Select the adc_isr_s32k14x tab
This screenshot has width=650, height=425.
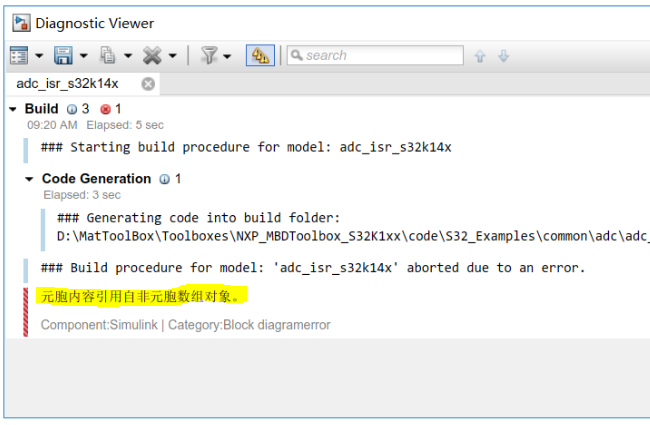click(x=67, y=84)
